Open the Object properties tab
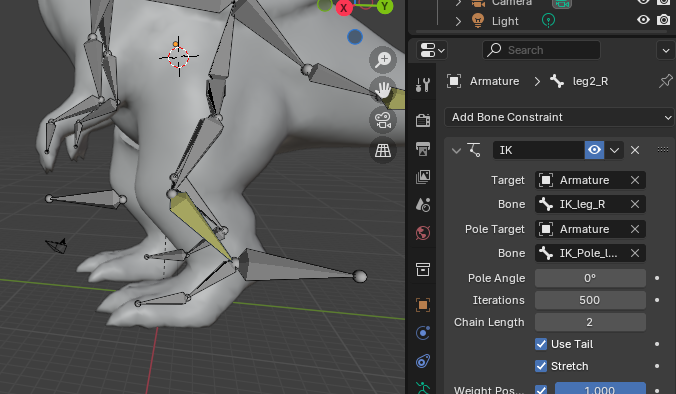 pyautogui.click(x=423, y=305)
